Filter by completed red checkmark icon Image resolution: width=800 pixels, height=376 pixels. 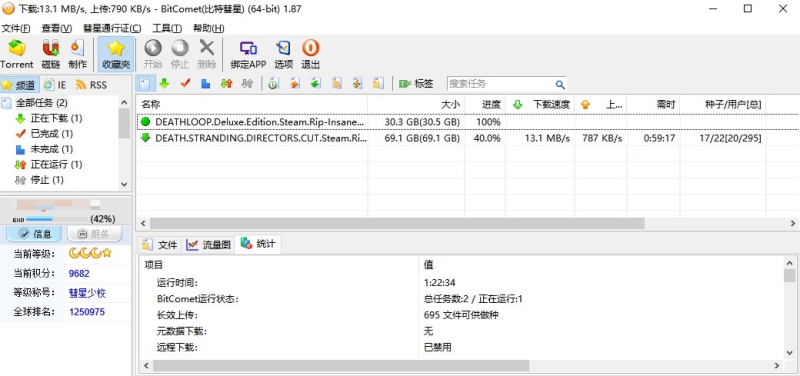click(185, 84)
